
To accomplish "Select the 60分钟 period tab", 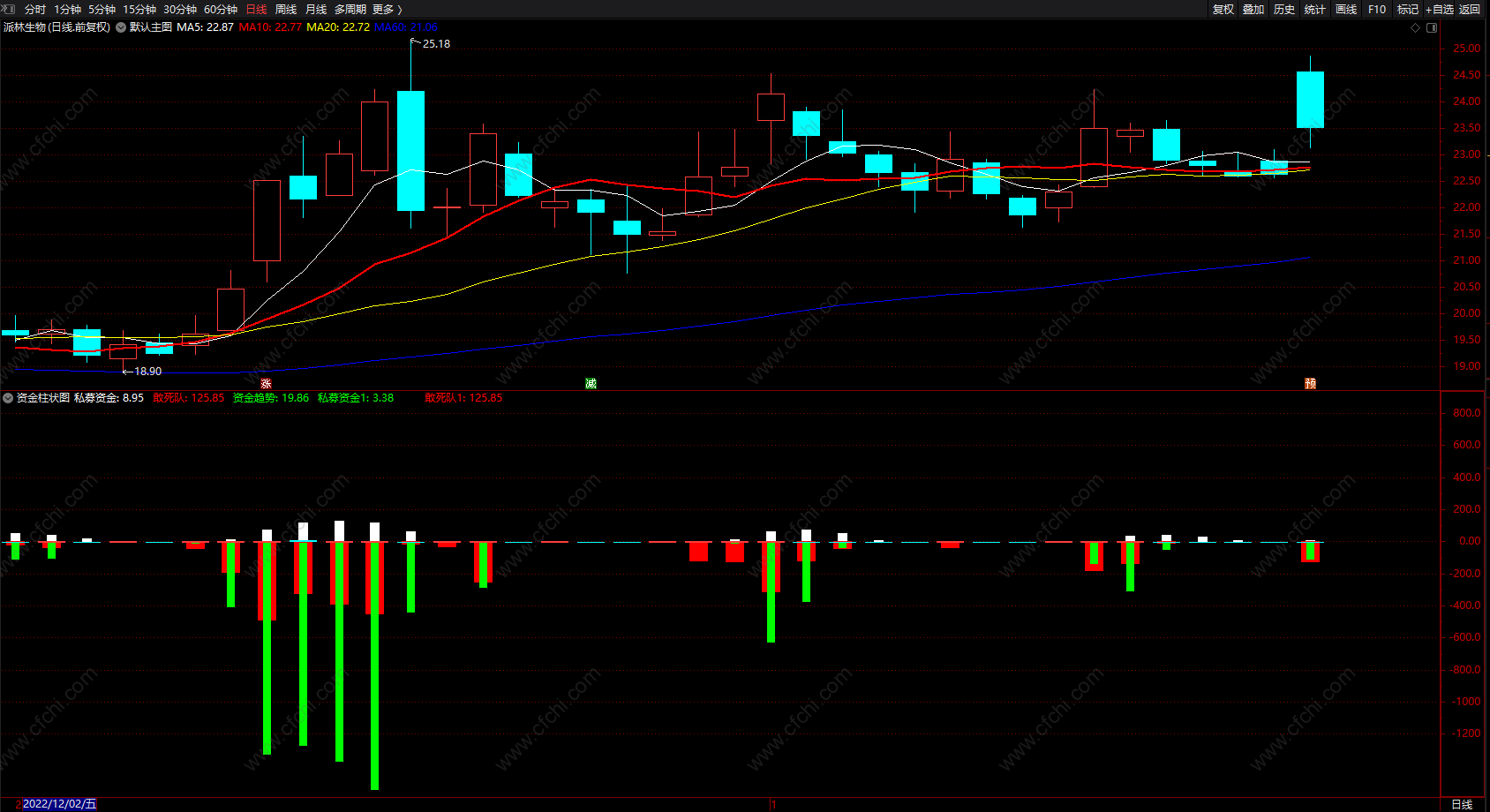I will [221, 10].
